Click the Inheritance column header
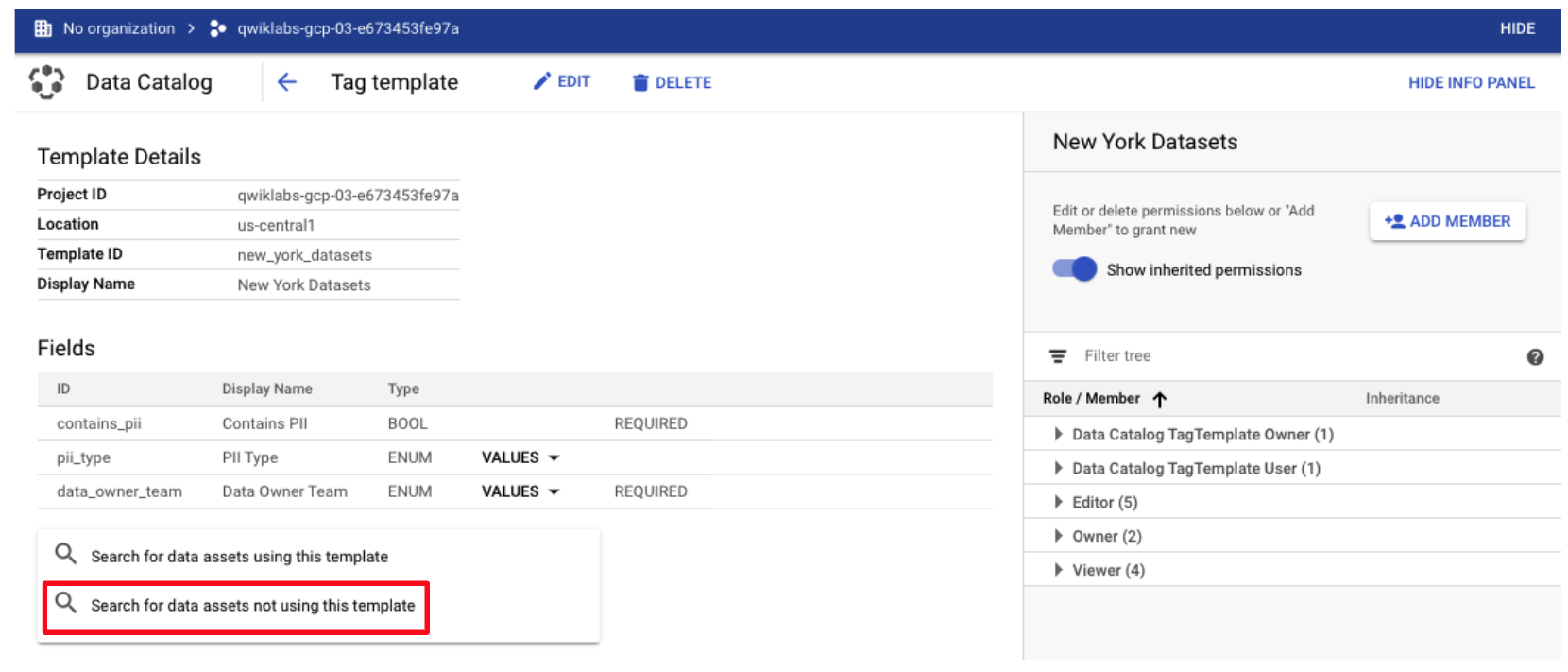Screen dimensions: 1568x672 [1402, 399]
